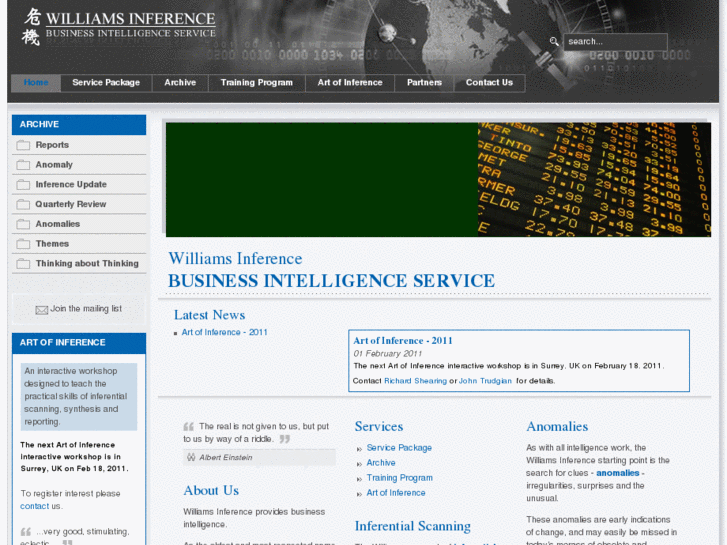This screenshot has width=727, height=545.
Task: Click Join the mailing list link
Action: point(86,308)
